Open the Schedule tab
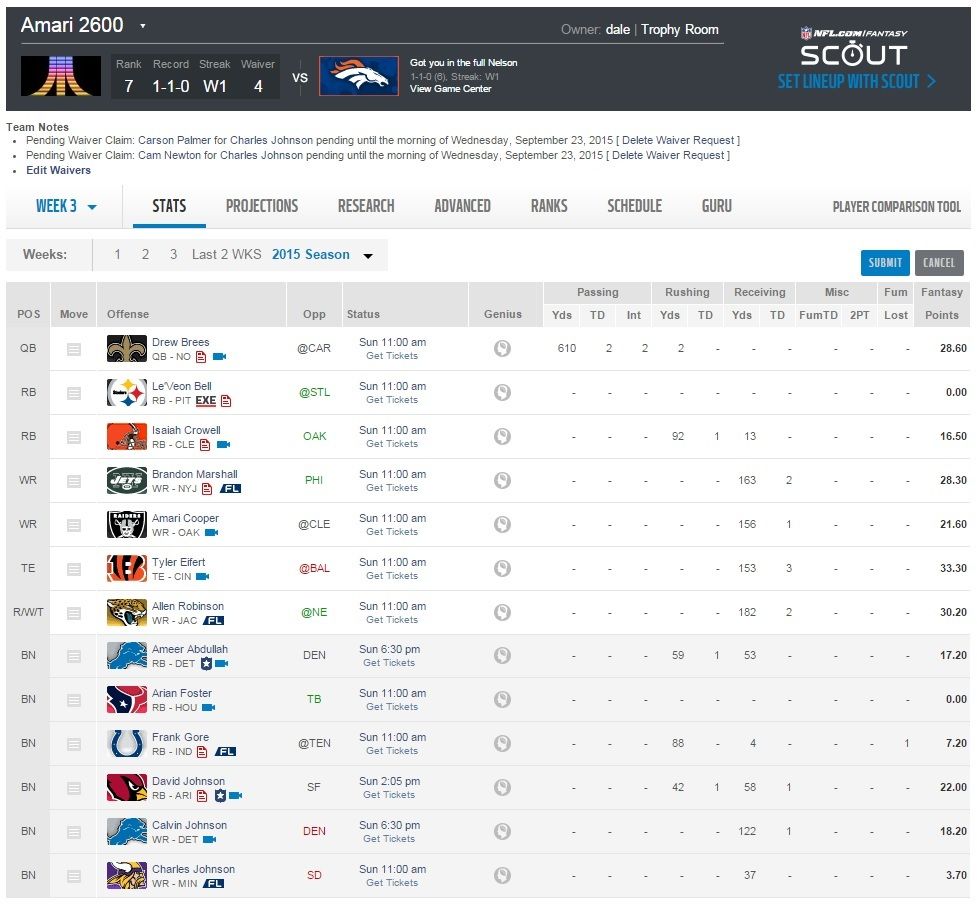977x905 pixels. [634, 206]
